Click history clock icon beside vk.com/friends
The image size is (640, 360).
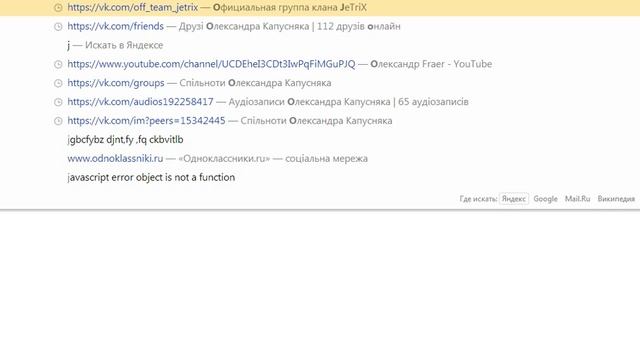pyautogui.click(x=58, y=27)
